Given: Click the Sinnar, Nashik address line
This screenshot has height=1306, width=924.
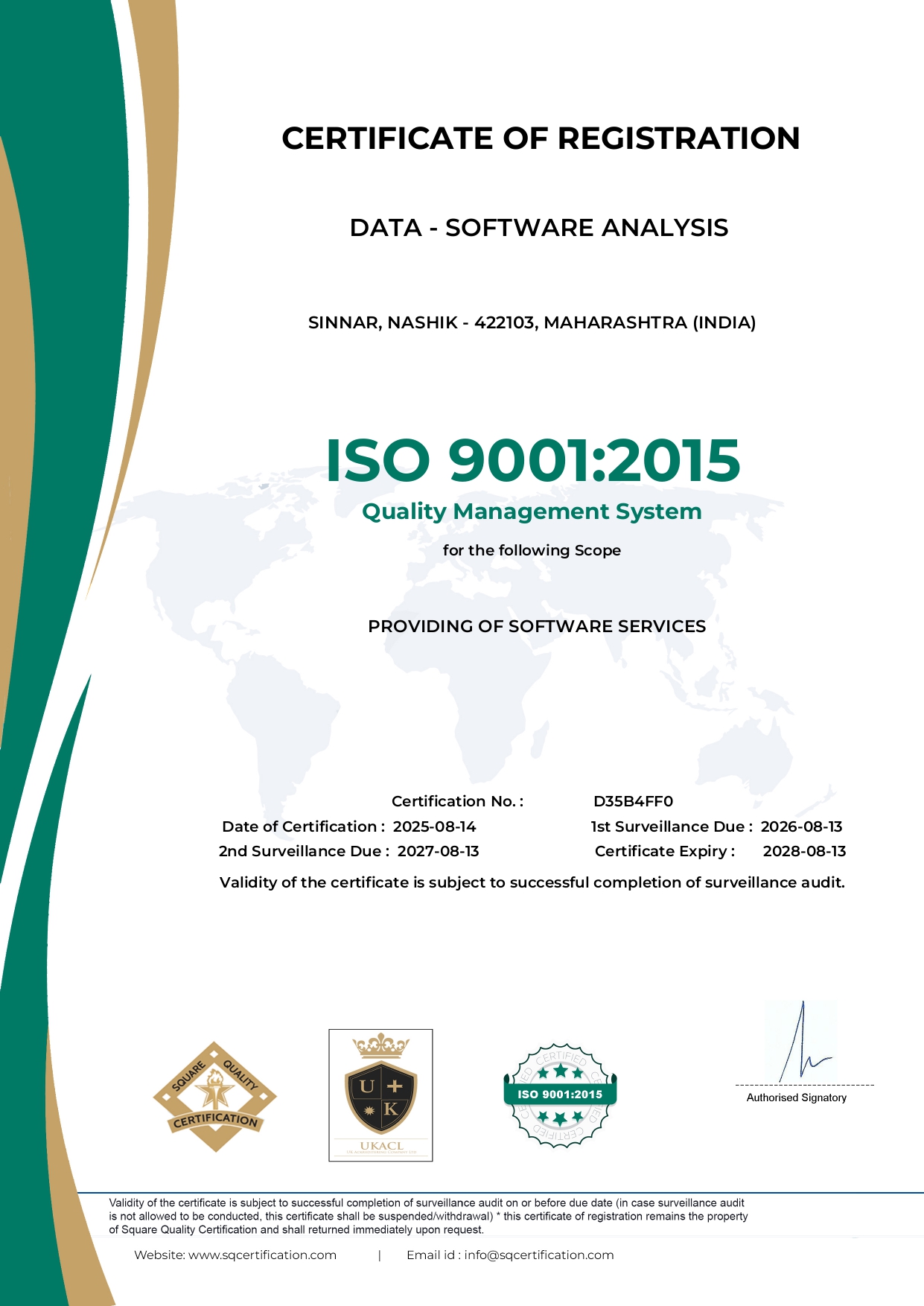Looking at the screenshot, I should (x=532, y=322).
